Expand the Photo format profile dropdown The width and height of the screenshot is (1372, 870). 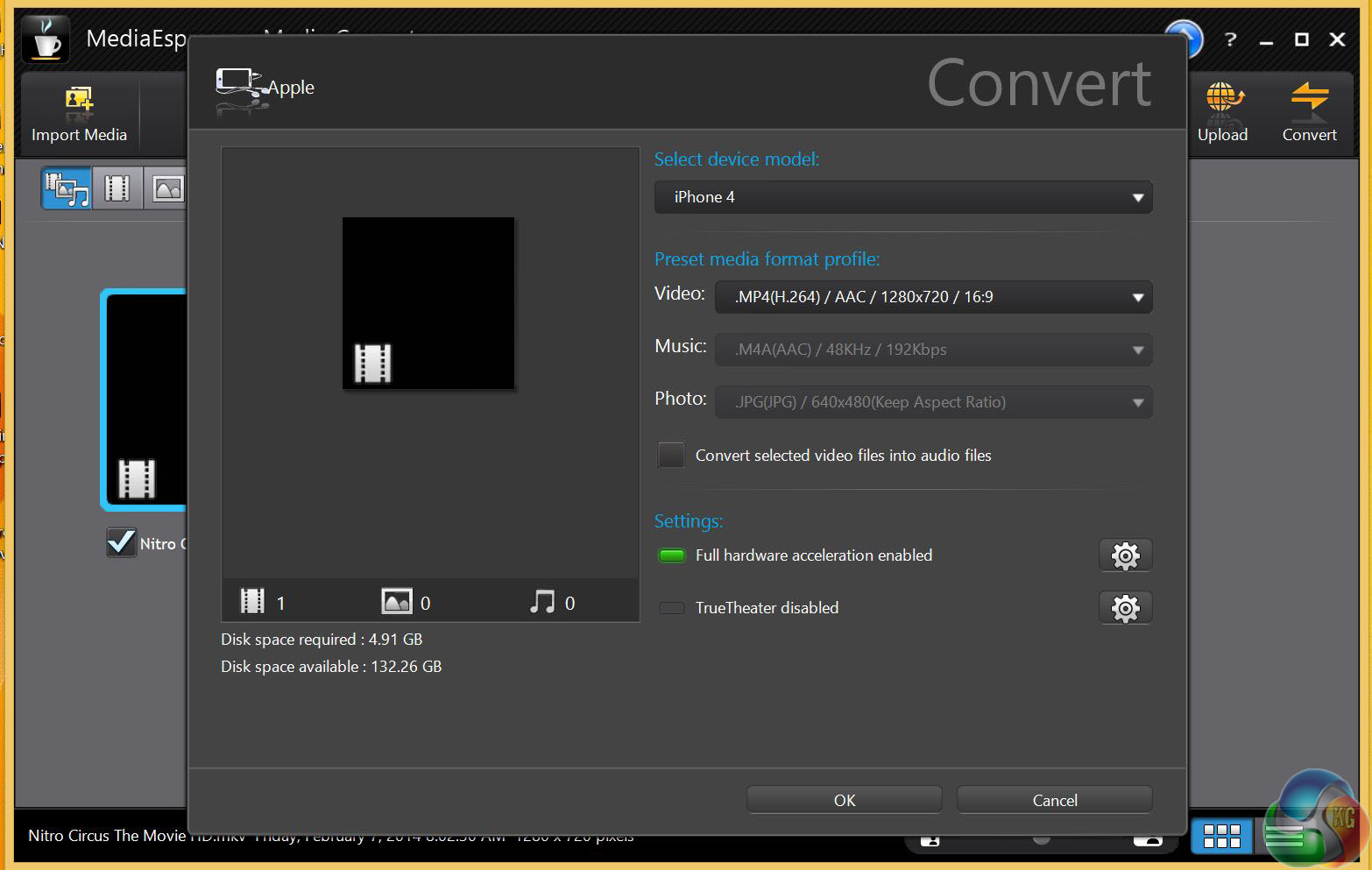[933, 402]
